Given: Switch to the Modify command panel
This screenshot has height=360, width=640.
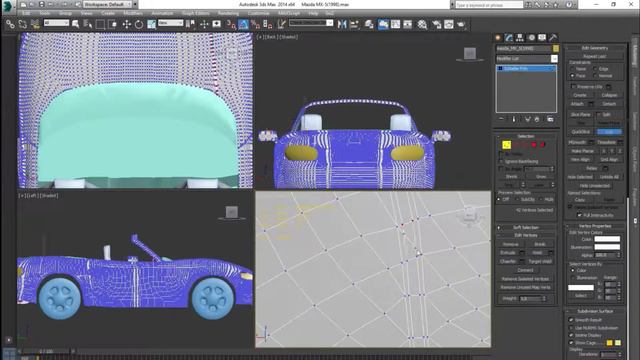Looking at the screenshot, I should 509,38.
